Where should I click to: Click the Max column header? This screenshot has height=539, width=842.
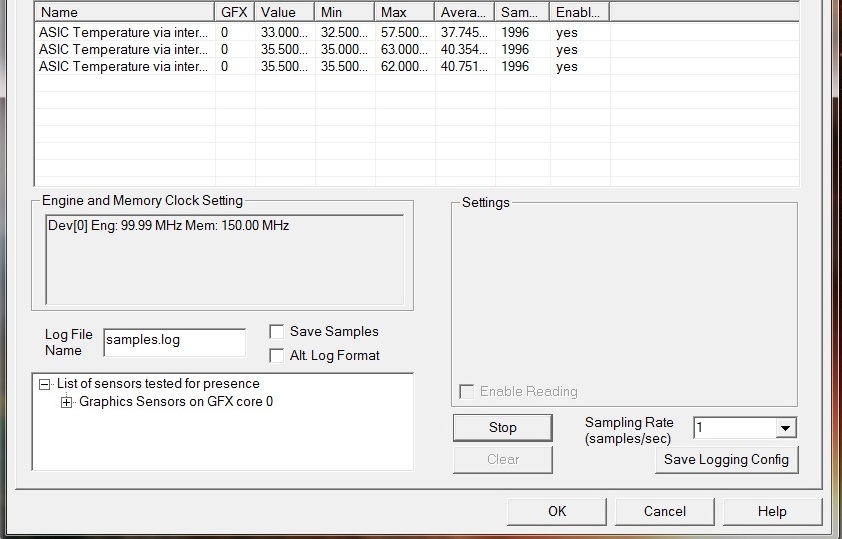click(x=405, y=12)
